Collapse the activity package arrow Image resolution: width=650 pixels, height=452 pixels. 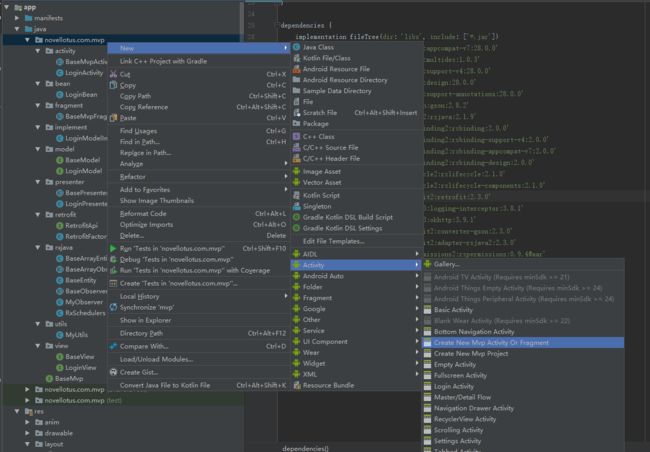pos(38,51)
